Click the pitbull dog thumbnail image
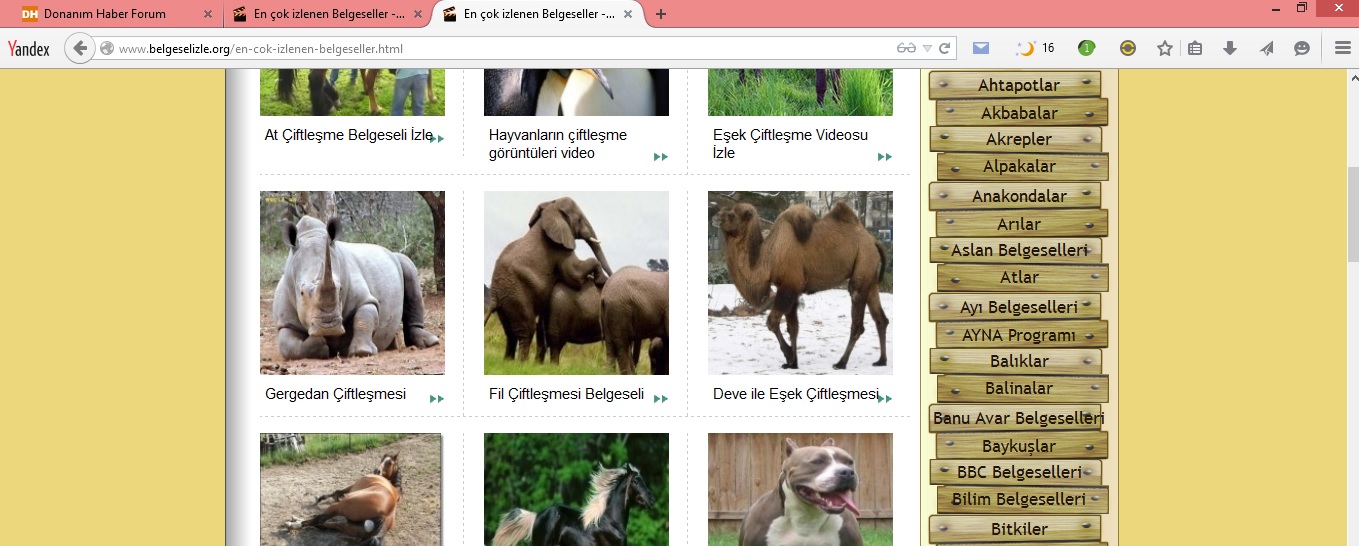The width and height of the screenshot is (1359, 546). coord(800,489)
